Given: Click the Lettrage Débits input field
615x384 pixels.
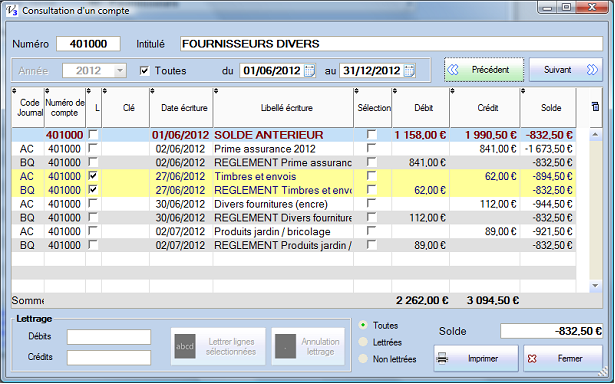Looking at the screenshot, I should point(109,337).
